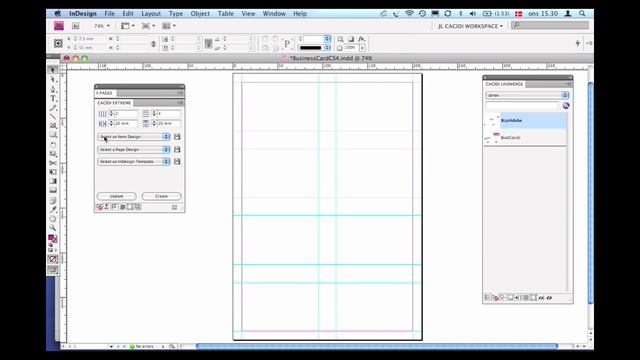Select the Type tool
This screenshot has width=640, height=360.
click(53, 98)
